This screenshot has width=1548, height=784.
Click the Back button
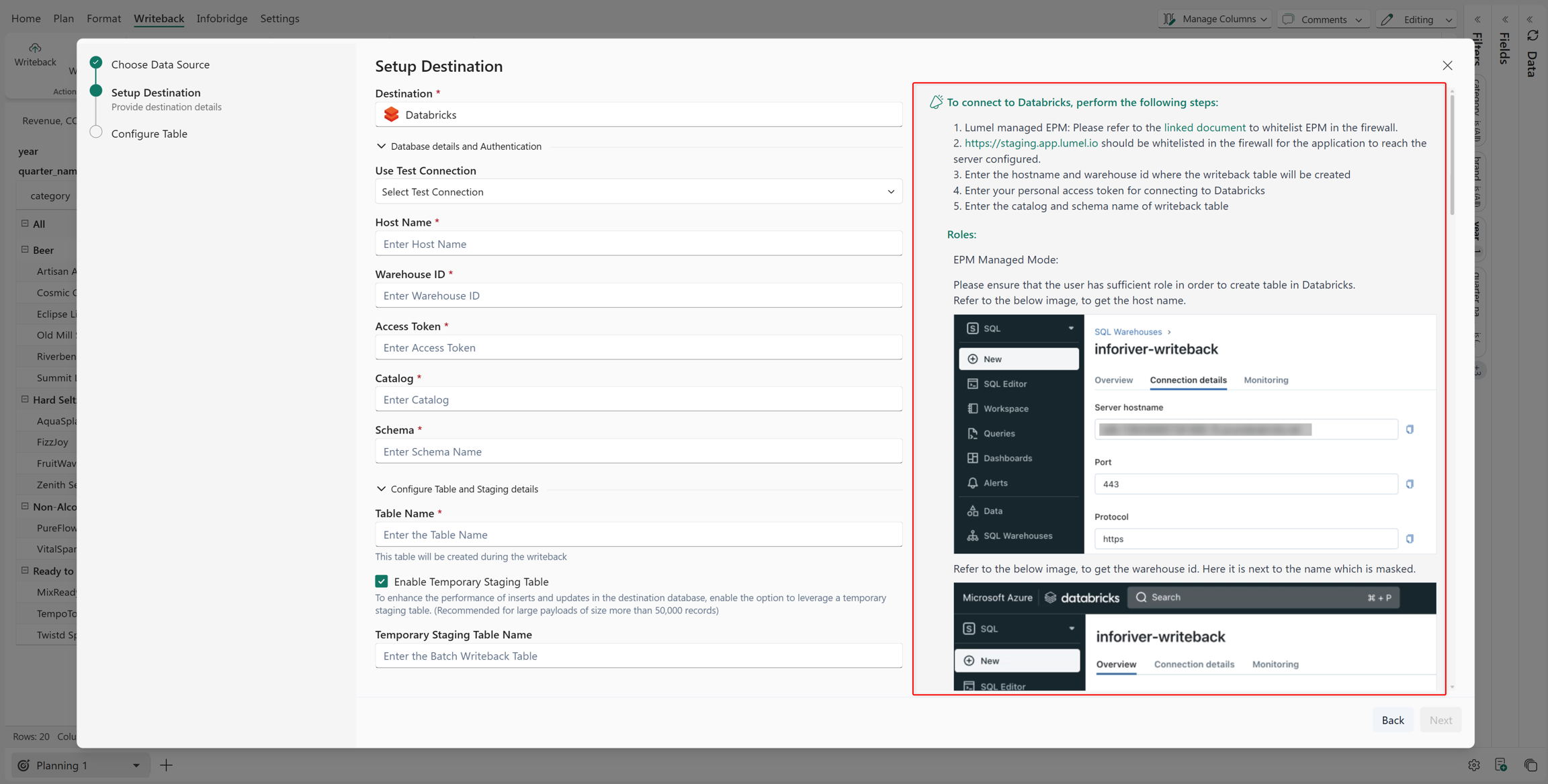click(1392, 720)
